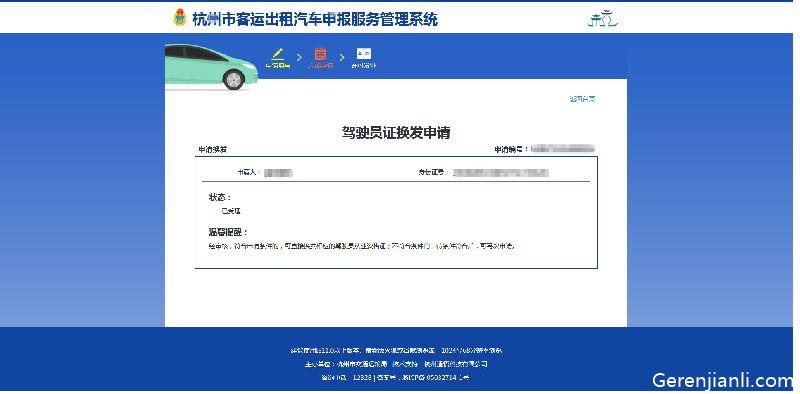This screenshot has width=800, height=394.
Task: Click the 温馨提醒 heading
Action: (x=228, y=233)
